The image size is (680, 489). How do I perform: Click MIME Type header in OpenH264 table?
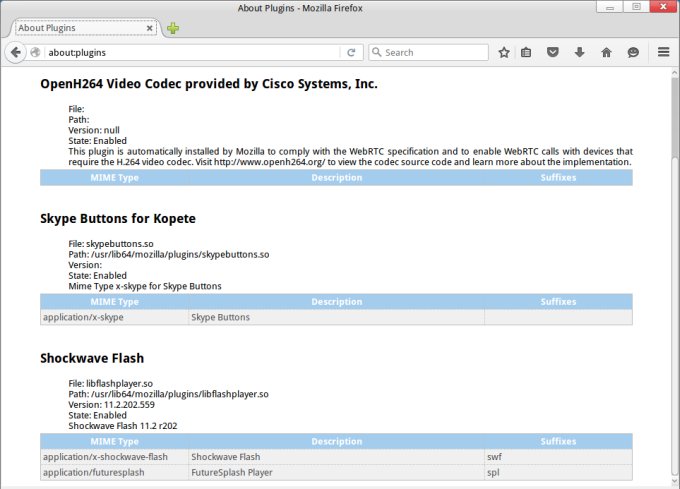pyautogui.click(x=114, y=177)
